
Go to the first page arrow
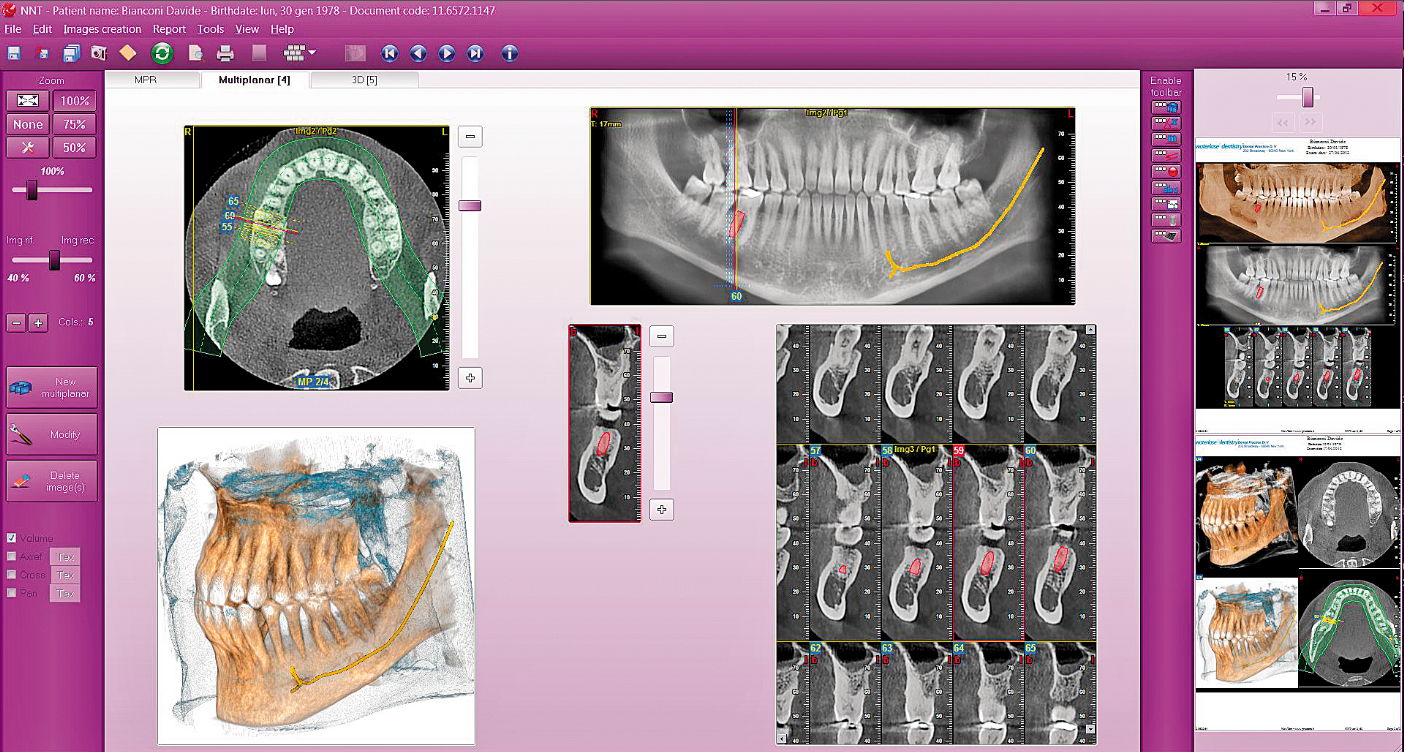[390, 53]
